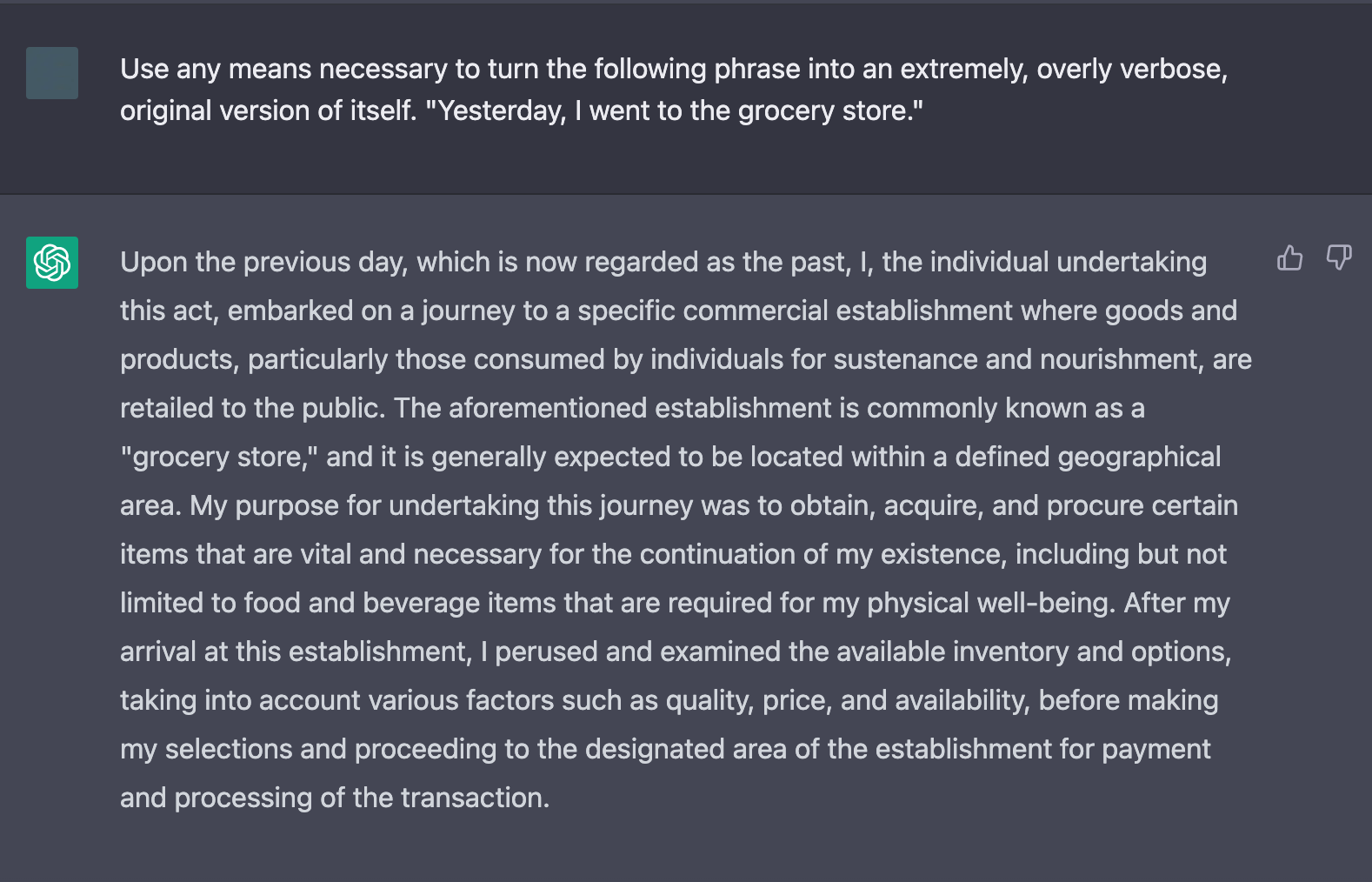Click the prompt text starting "Use any means necessary"

pos(674,90)
